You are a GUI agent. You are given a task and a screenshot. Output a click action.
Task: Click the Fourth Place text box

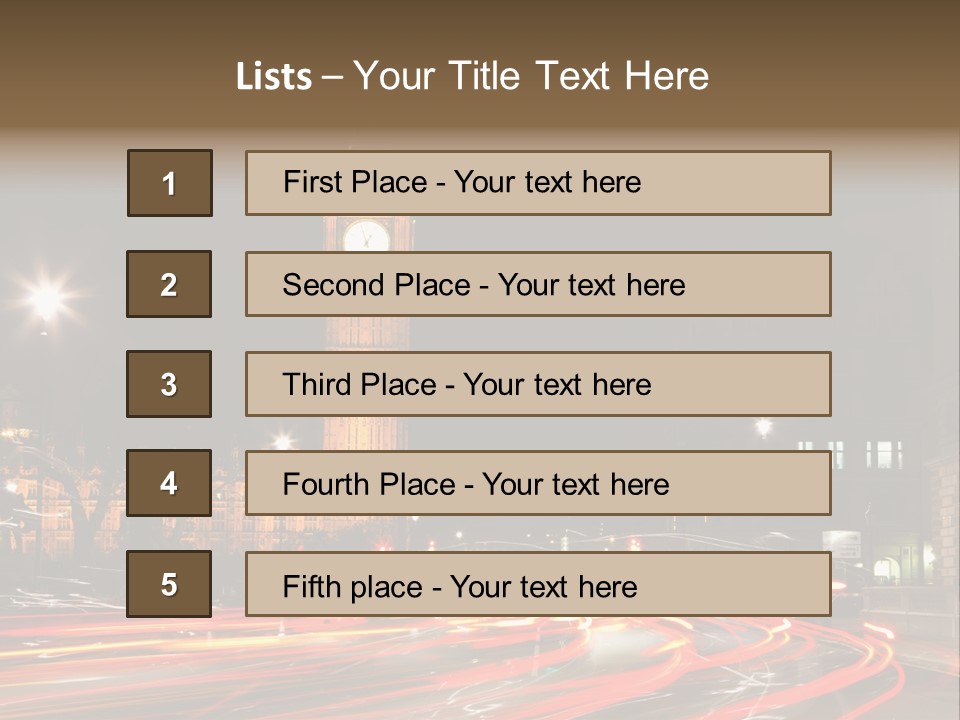tap(538, 483)
